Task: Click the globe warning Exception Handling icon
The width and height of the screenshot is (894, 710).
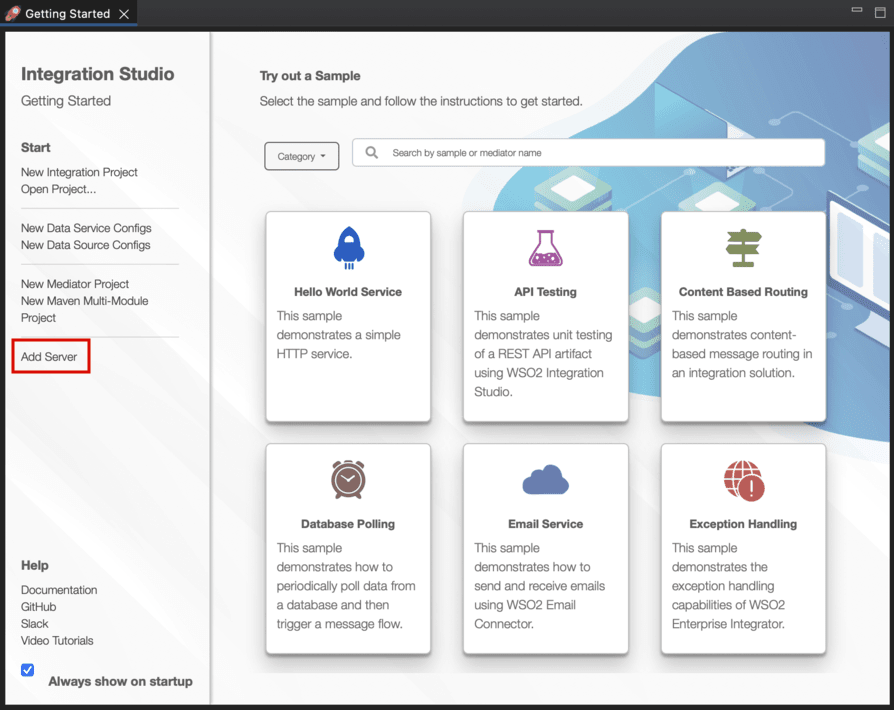Action: [x=743, y=481]
